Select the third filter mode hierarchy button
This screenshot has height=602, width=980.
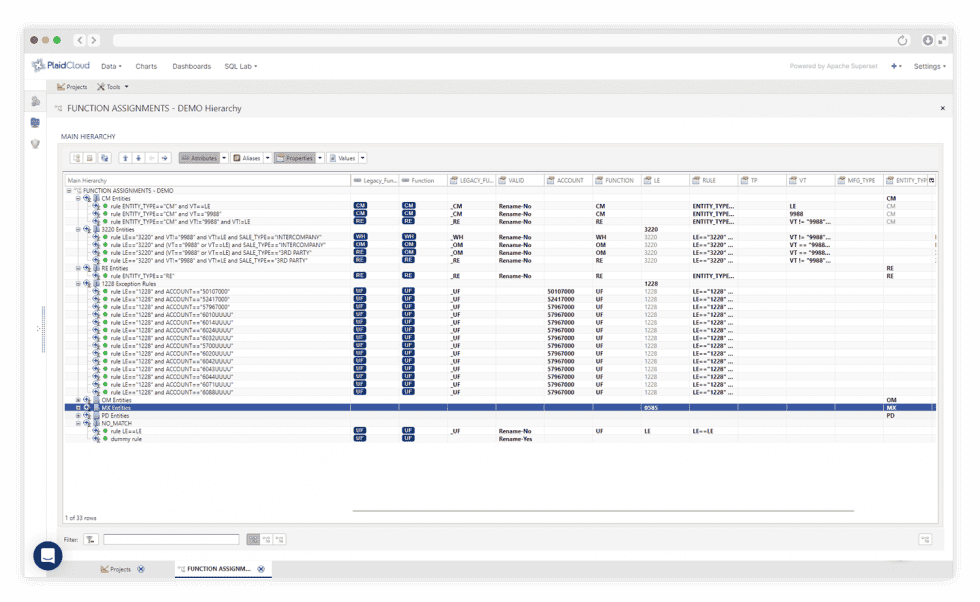coord(279,539)
